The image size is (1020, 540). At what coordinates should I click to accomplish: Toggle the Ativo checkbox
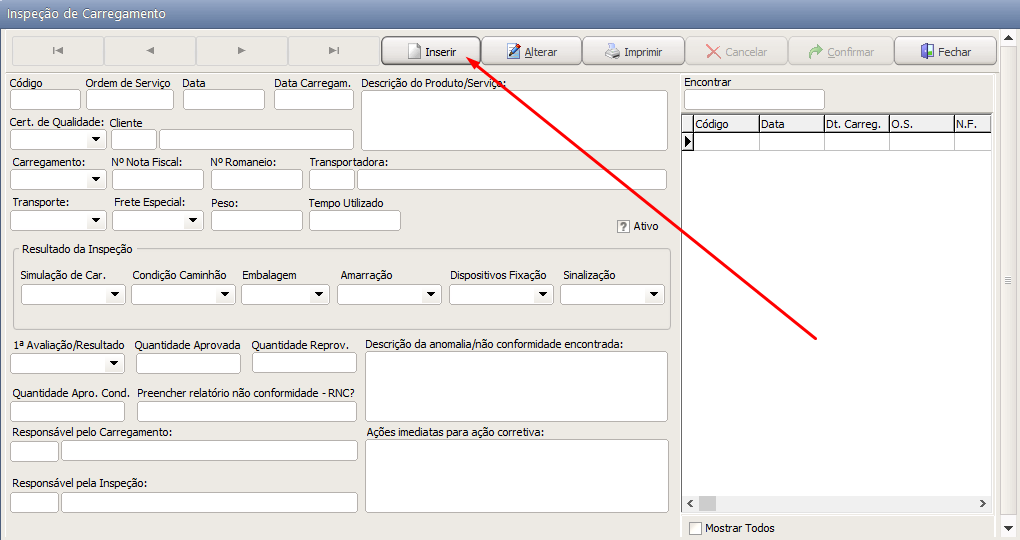(623, 226)
